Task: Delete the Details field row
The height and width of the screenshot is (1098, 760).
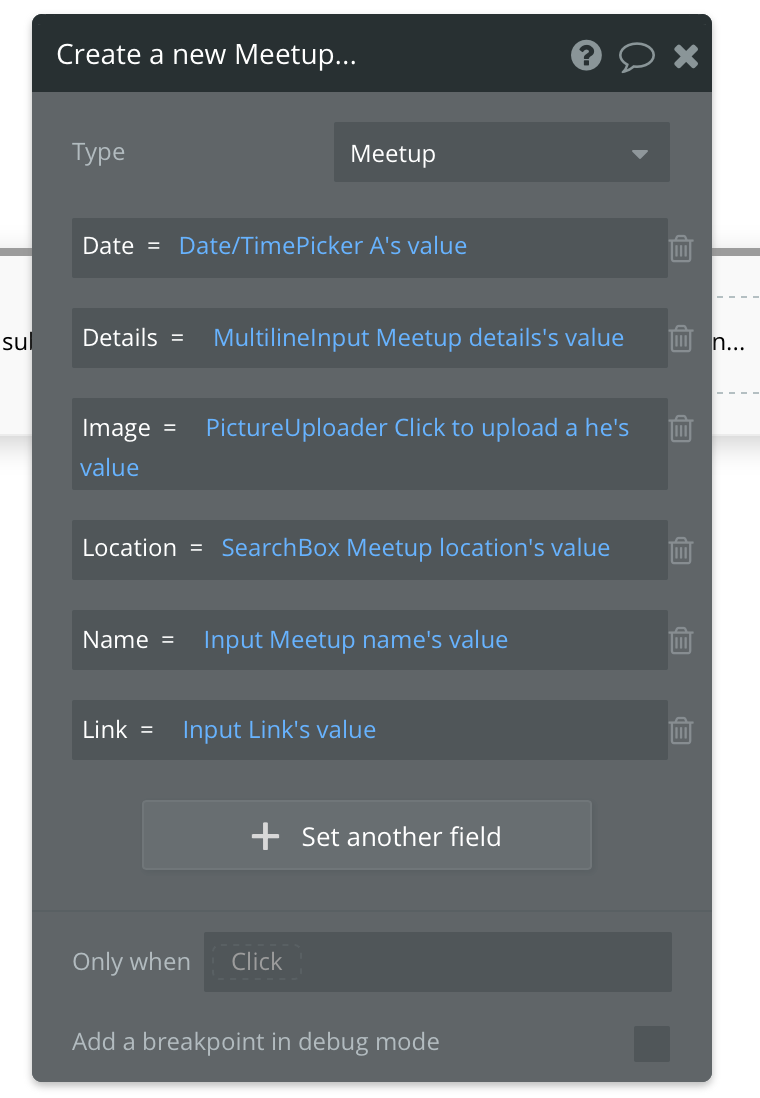Action: tap(681, 339)
